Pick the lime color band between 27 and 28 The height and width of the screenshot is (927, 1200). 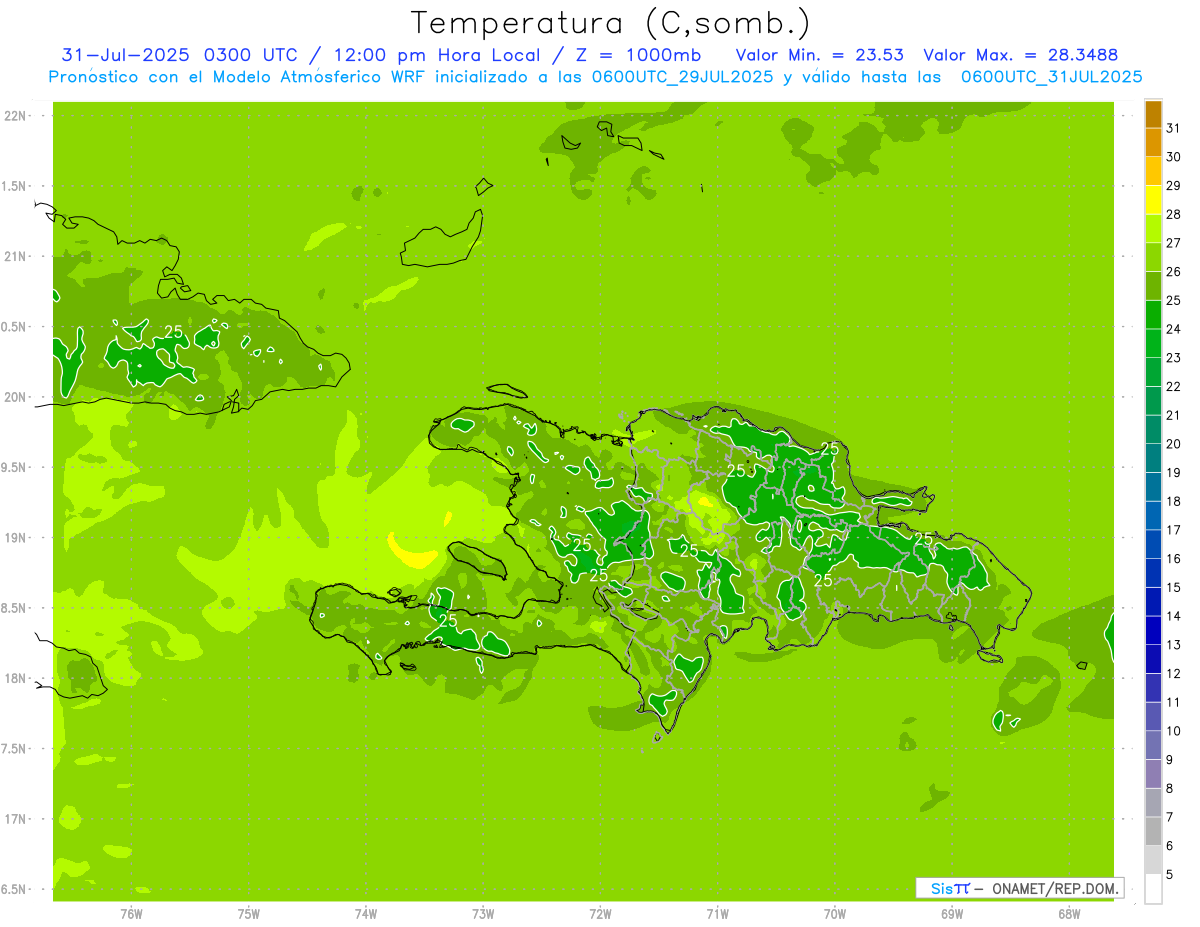(x=1153, y=229)
